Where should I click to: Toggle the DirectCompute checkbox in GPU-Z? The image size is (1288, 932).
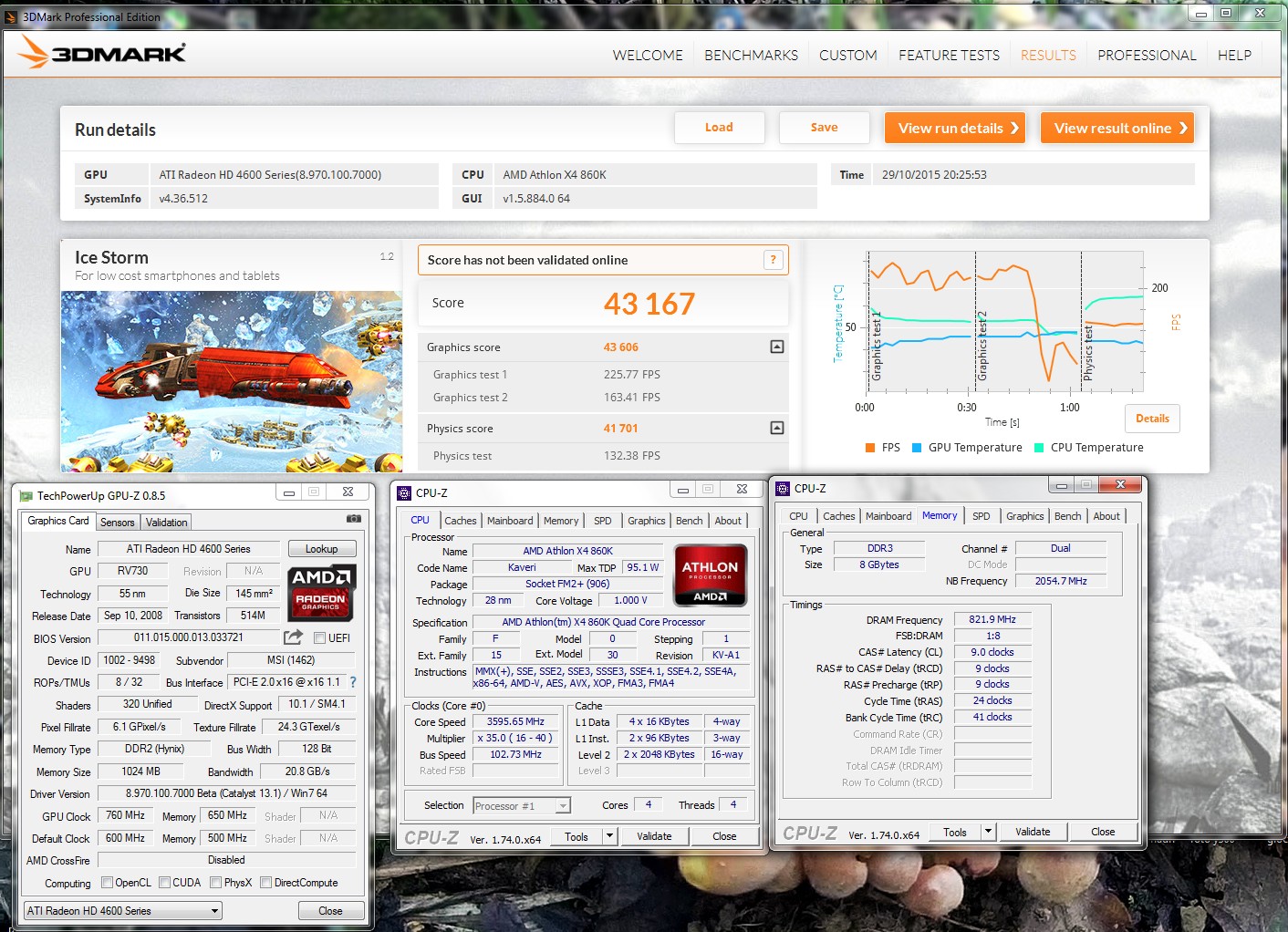265,883
